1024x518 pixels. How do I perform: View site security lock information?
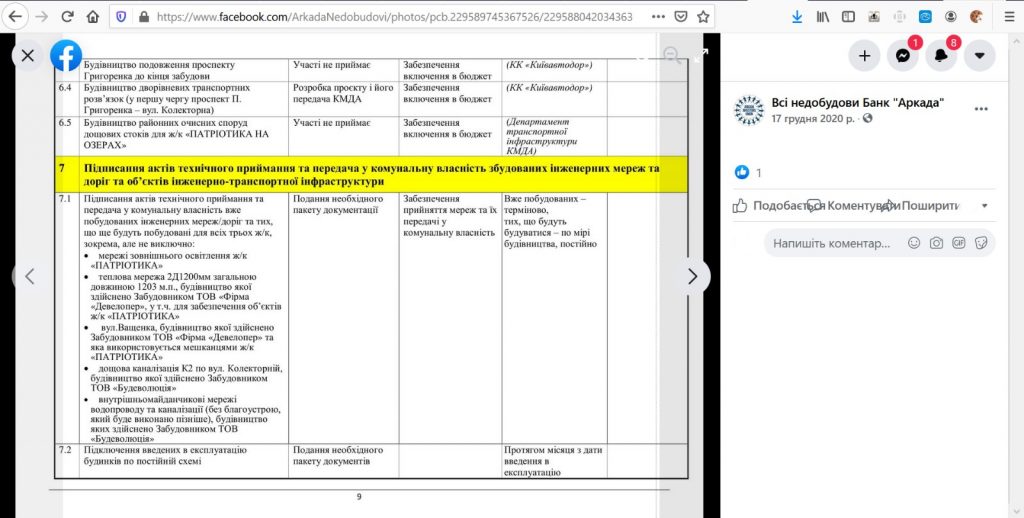tap(144, 16)
